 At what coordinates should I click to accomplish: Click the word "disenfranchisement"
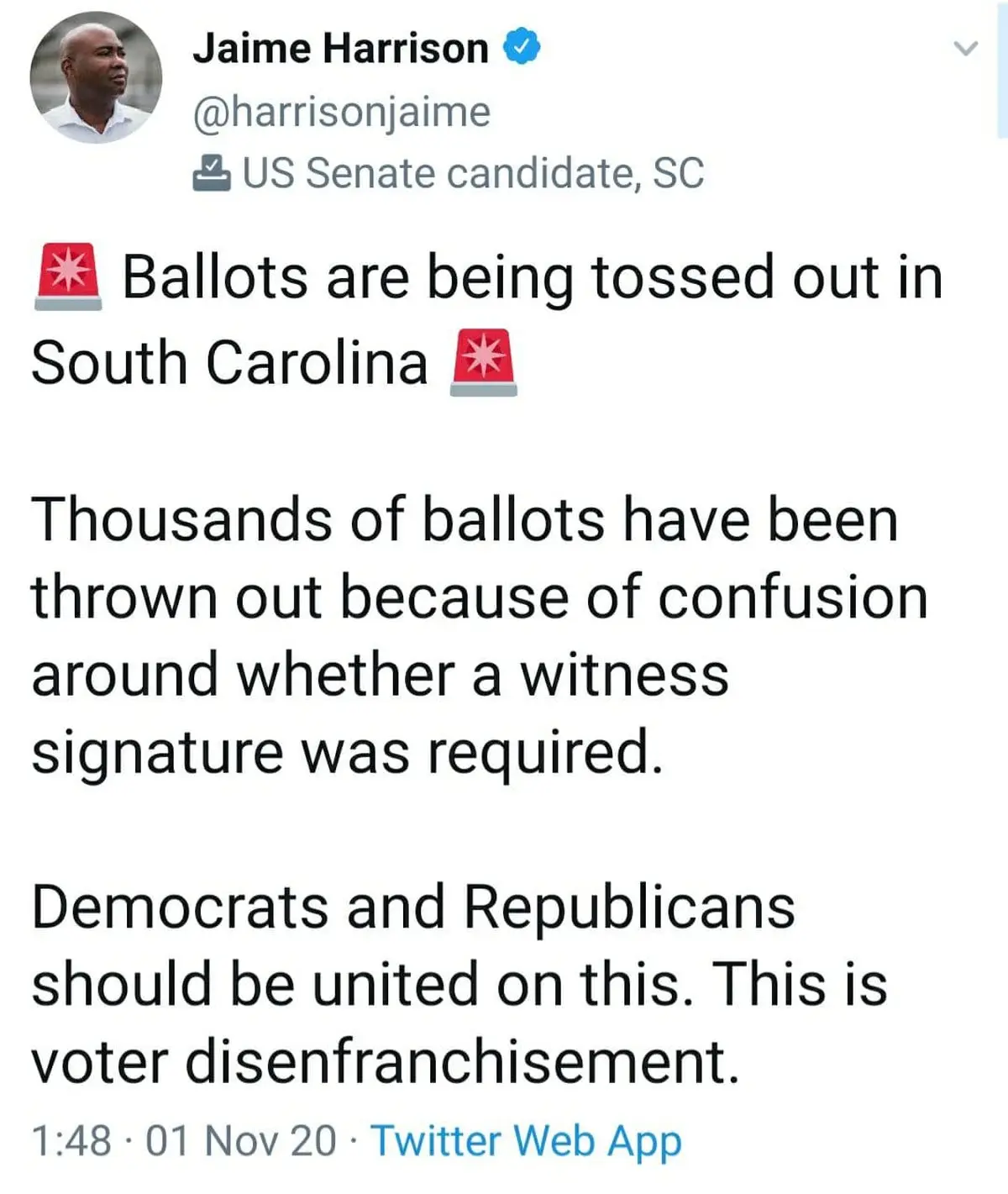coord(460,1062)
